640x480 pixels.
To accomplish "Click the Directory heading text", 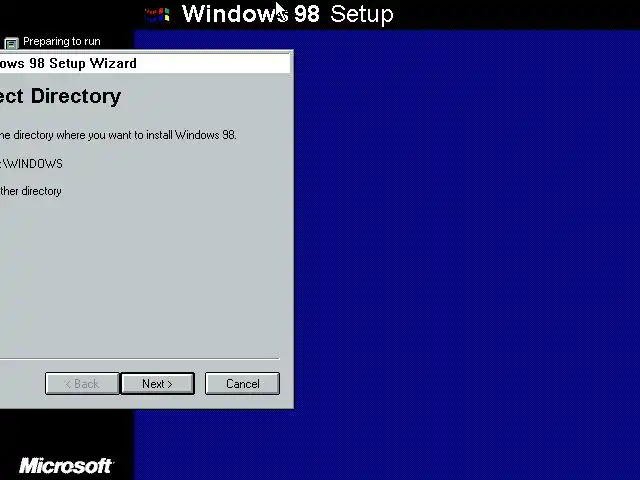I will (x=60, y=96).
